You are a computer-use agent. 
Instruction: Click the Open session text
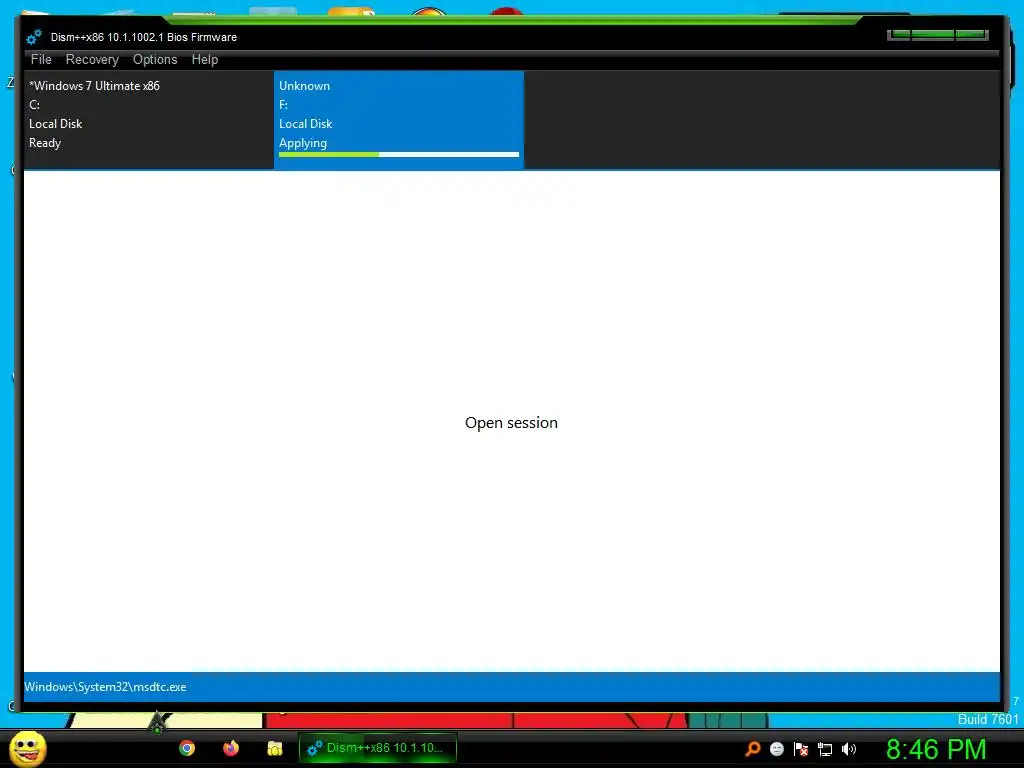pos(511,423)
